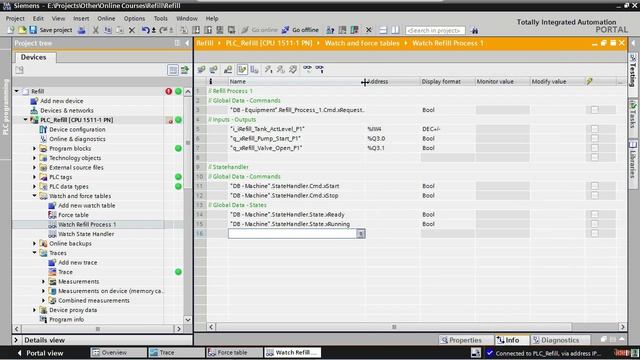Tick modify checkbox for q_xRefill_Valve_Open_P1 row
The image size is (640, 360).
[595, 148]
